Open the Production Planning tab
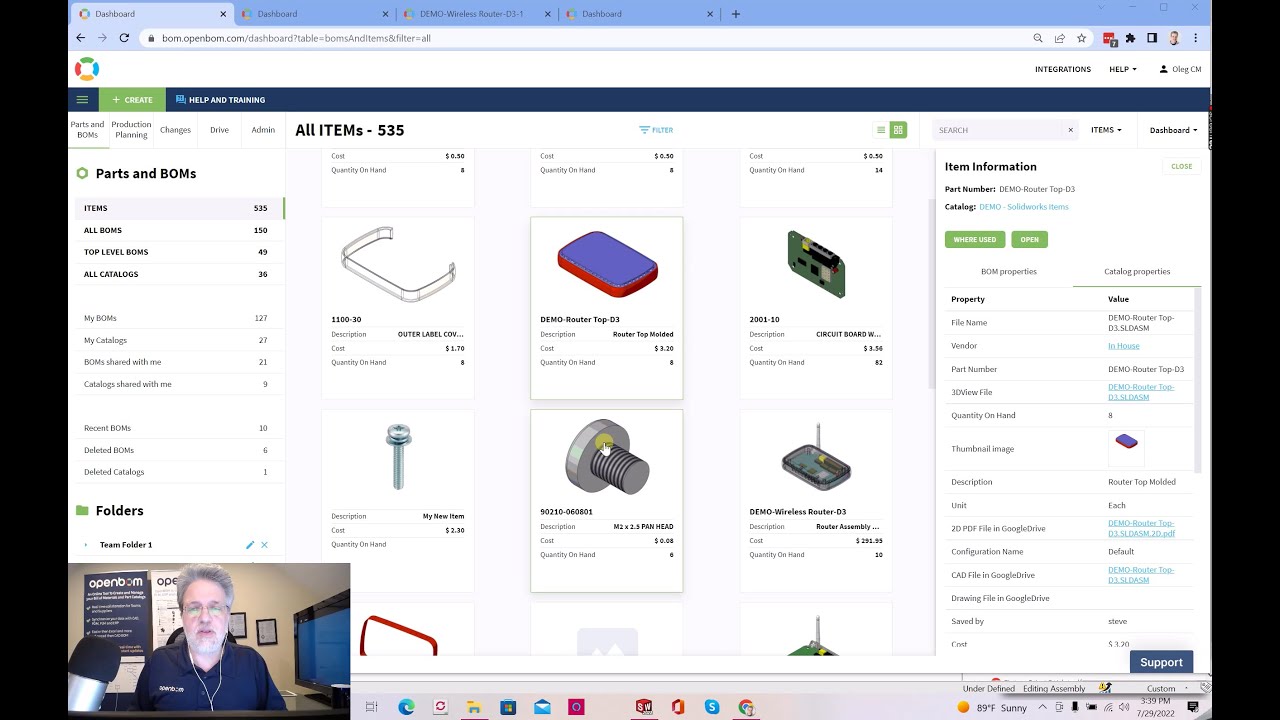1280x720 pixels. [x=131, y=130]
